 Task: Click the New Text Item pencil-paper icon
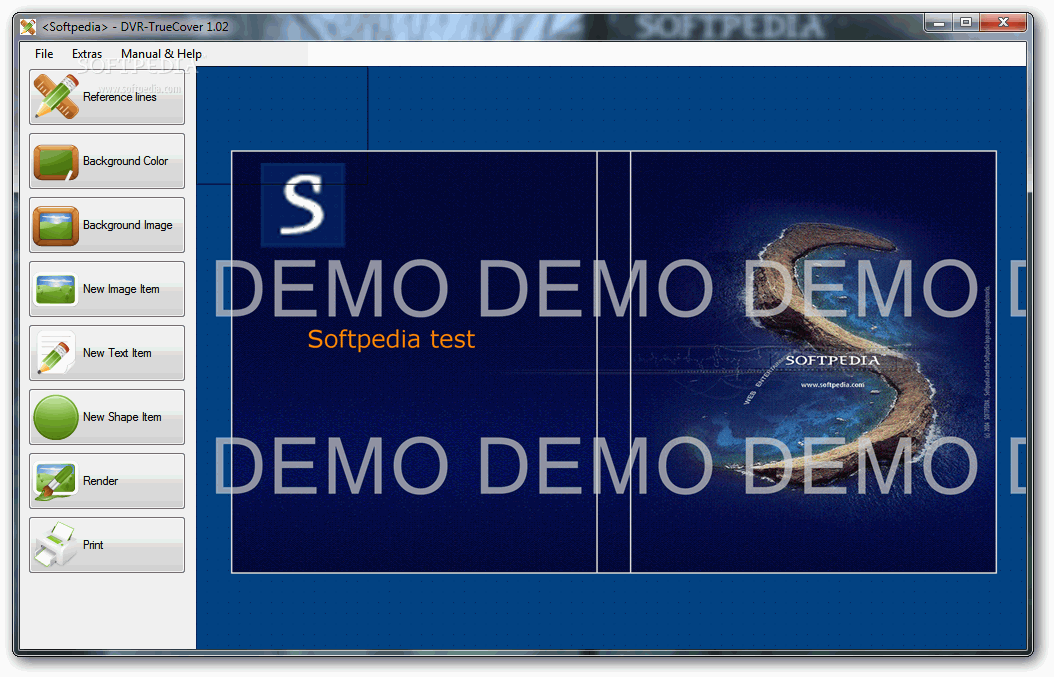click(x=56, y=352)
